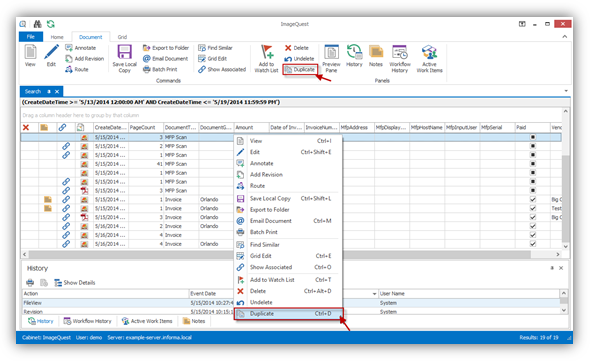Toggle Paid checkbox in last grid row
This screenshot has height=361, width=590.
click(533, 244)
